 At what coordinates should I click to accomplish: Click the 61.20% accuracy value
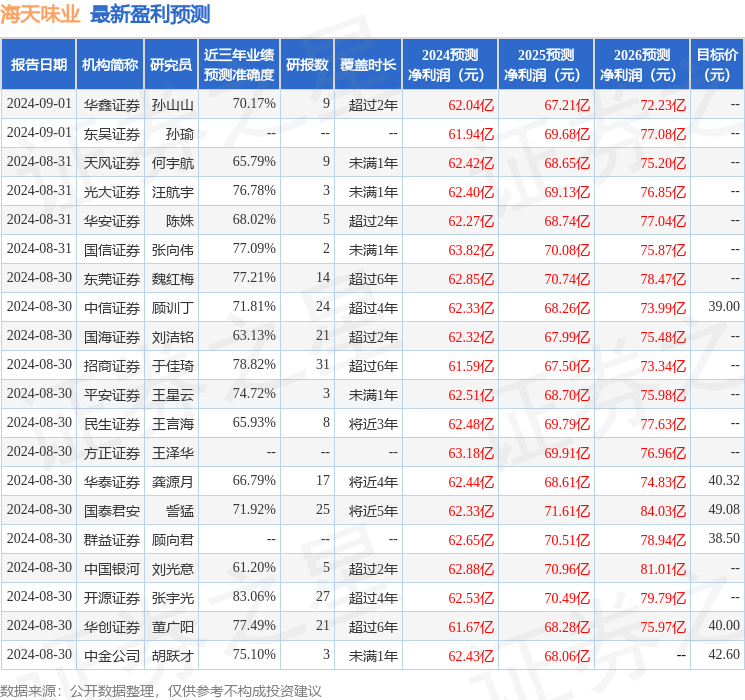(x=254, y=567)
